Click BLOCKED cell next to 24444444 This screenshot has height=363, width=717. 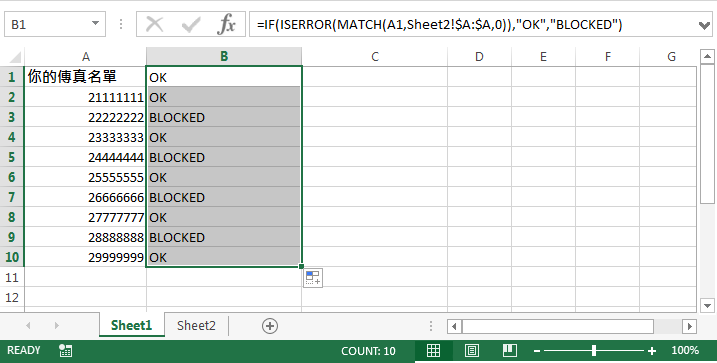(x=224, y=157)
